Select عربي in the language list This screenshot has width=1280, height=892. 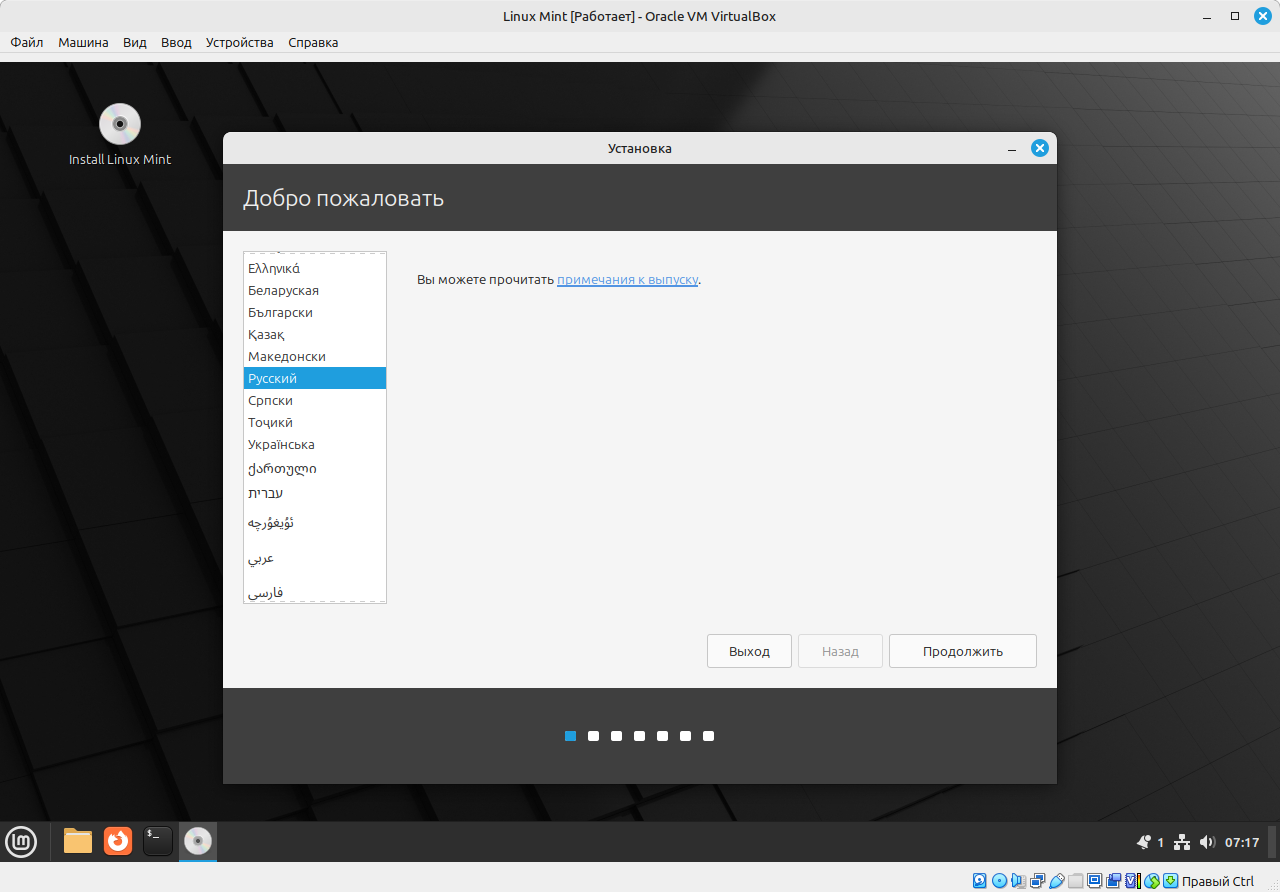pyautogui.click(x=315, y=557)
